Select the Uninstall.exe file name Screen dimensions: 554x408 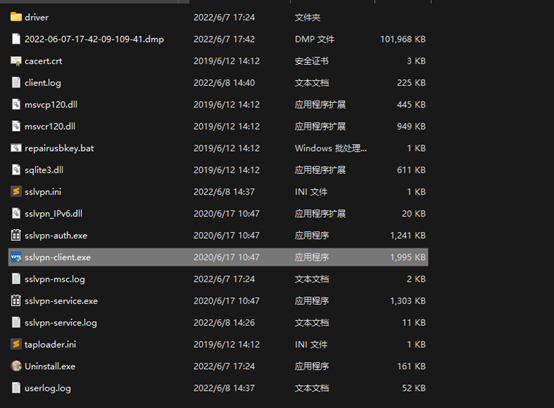(x=50, y=366)
